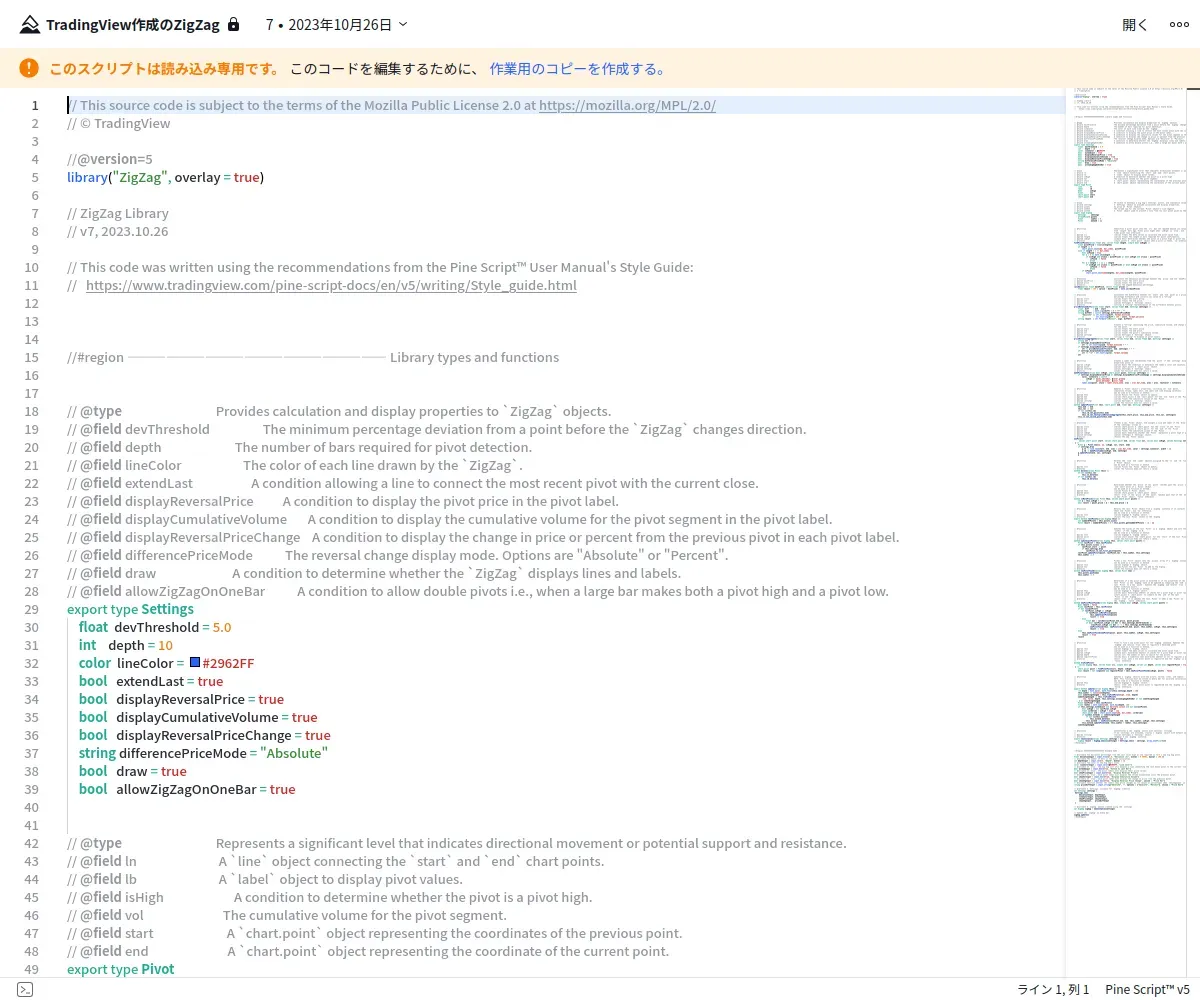This screenshot has width=1200, height=1000.
Task: Click the 'v7, 2023.10.26' comment
Action: pyautogui.click(x=118, y=231)
